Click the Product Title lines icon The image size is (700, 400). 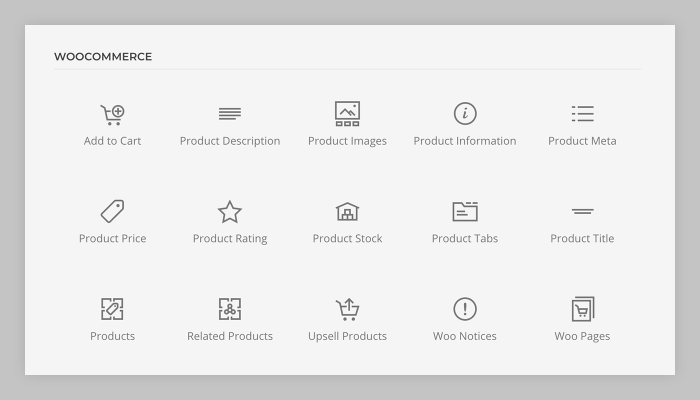(582, 211)
